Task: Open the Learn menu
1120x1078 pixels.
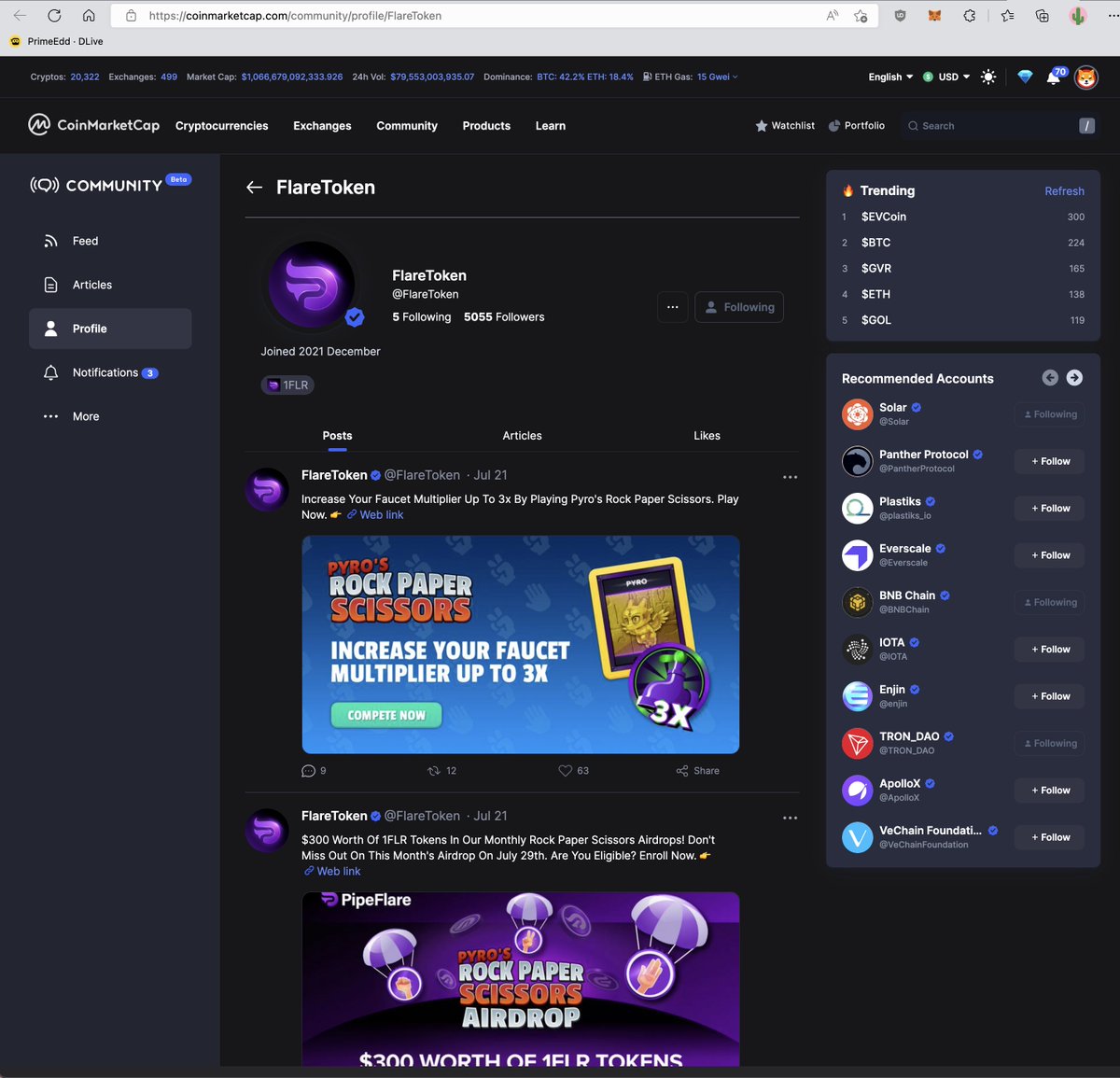Action: click(551, 126)
